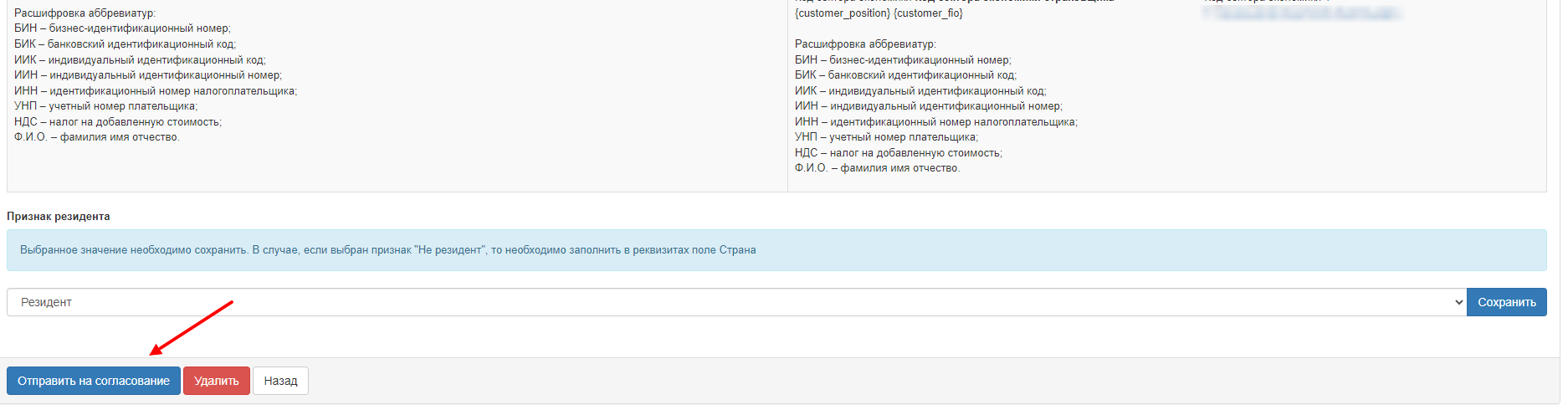Click right column 'Расшифровка аббревиатур' heading
Viewport: 1568px width, 405px height.
coord(865,44)
